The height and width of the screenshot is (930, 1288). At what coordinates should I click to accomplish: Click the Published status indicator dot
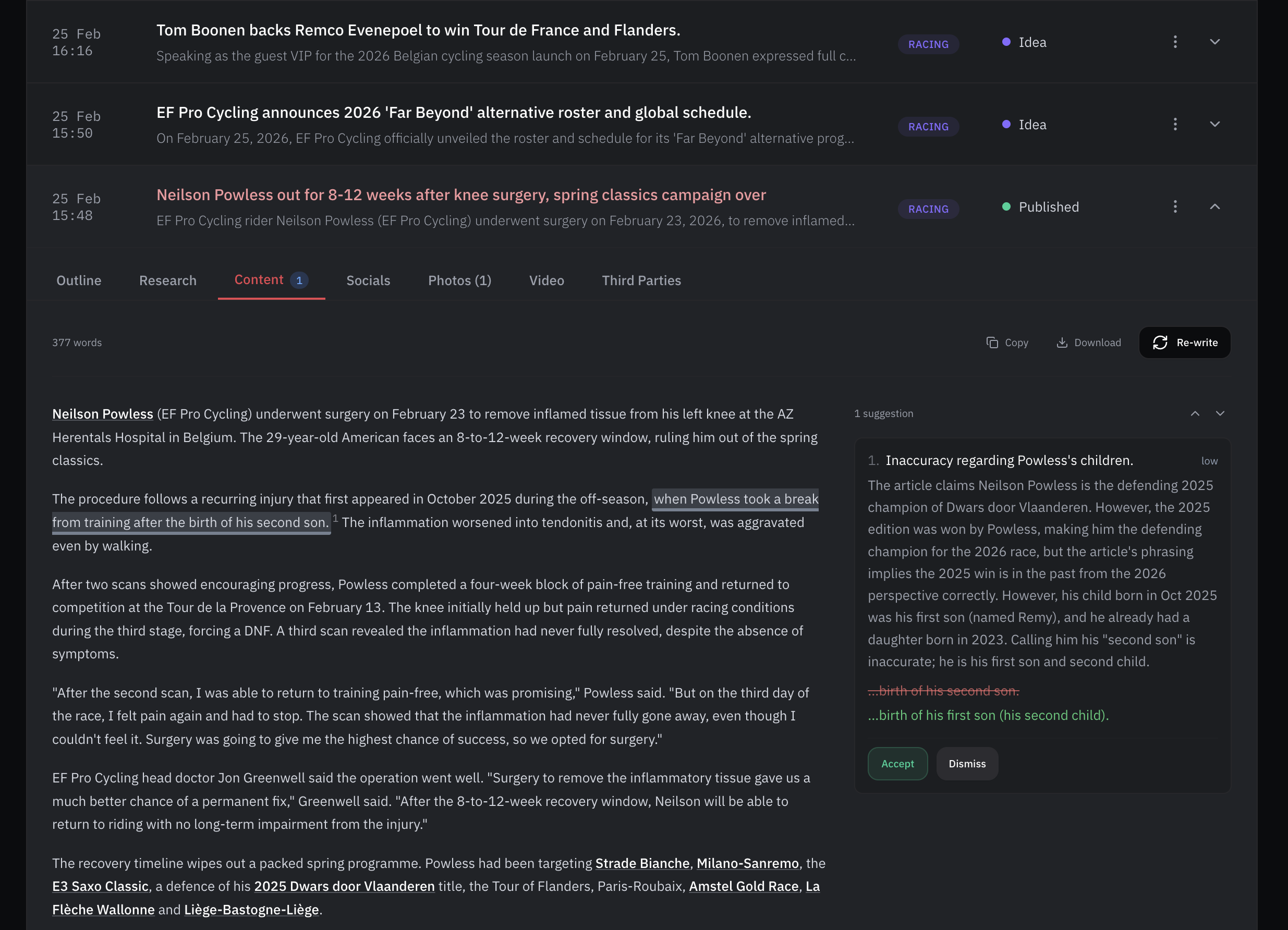(1006, 206)
